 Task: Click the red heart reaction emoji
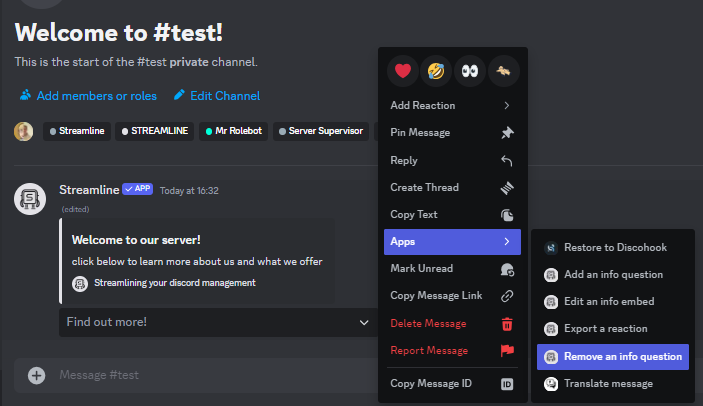pos(403,71)
